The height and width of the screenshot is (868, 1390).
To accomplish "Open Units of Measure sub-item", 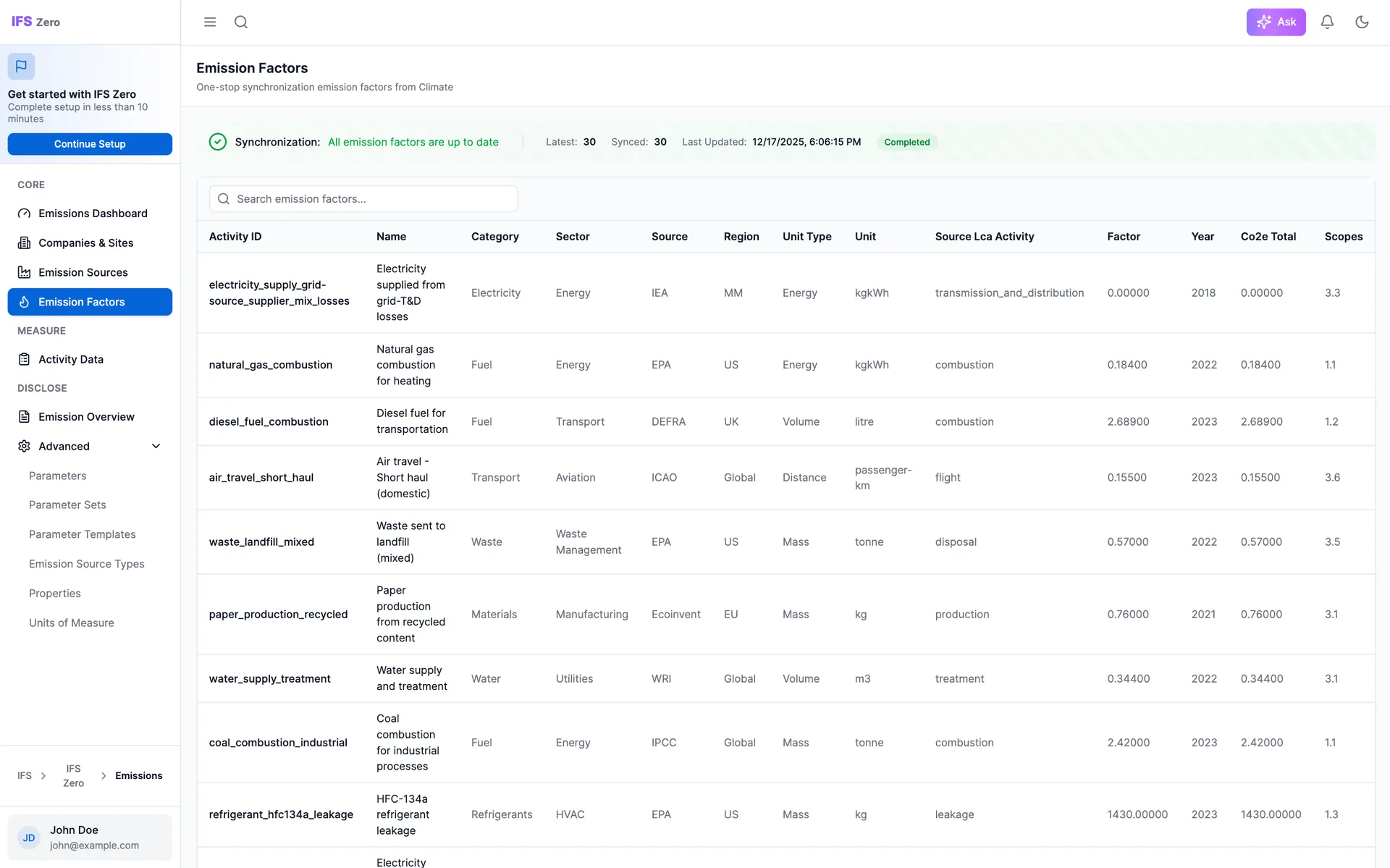I will click(x=71, y=623).
